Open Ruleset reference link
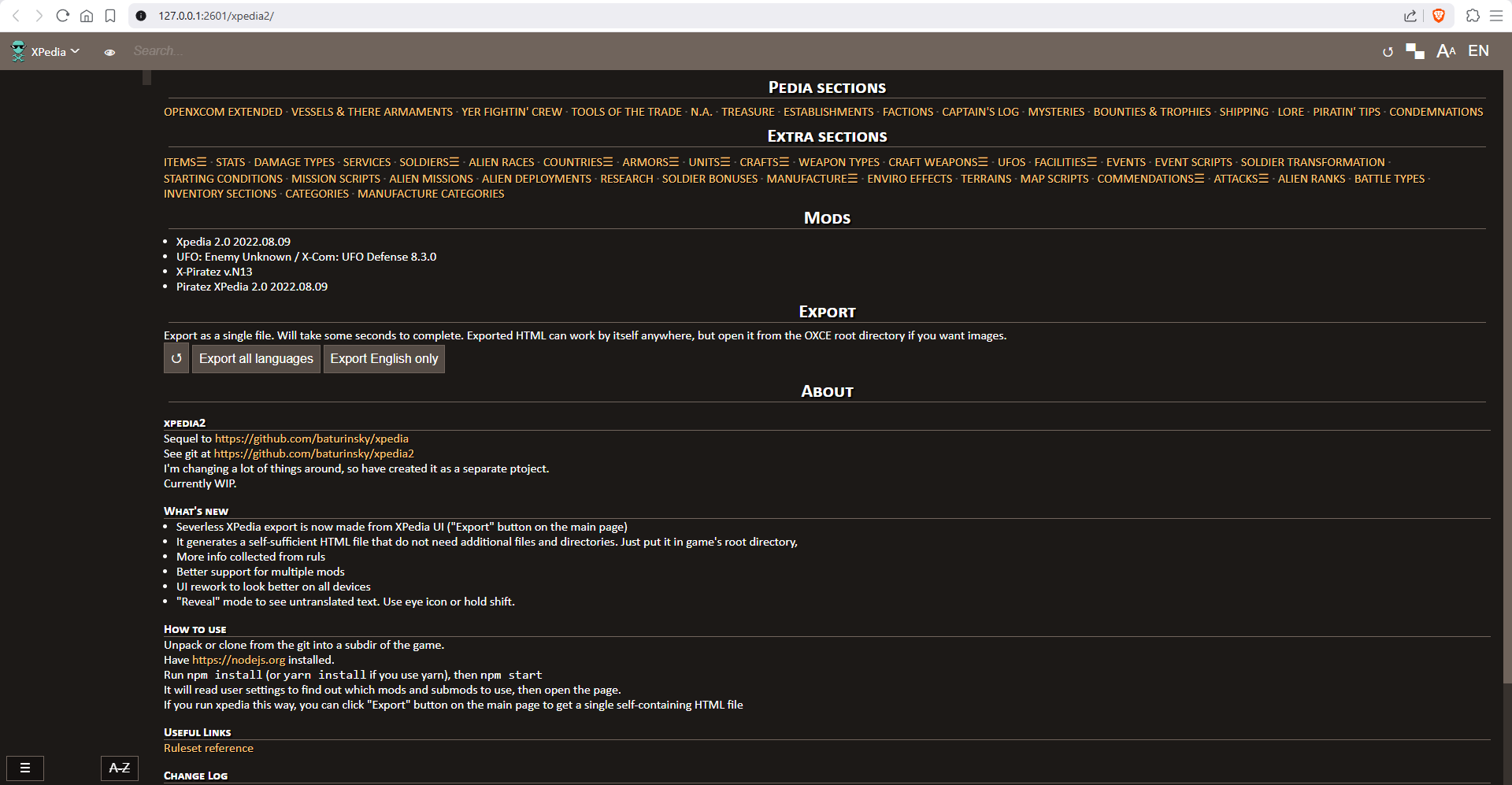The width and height of the screenshot is (1512, 785). 209,748
